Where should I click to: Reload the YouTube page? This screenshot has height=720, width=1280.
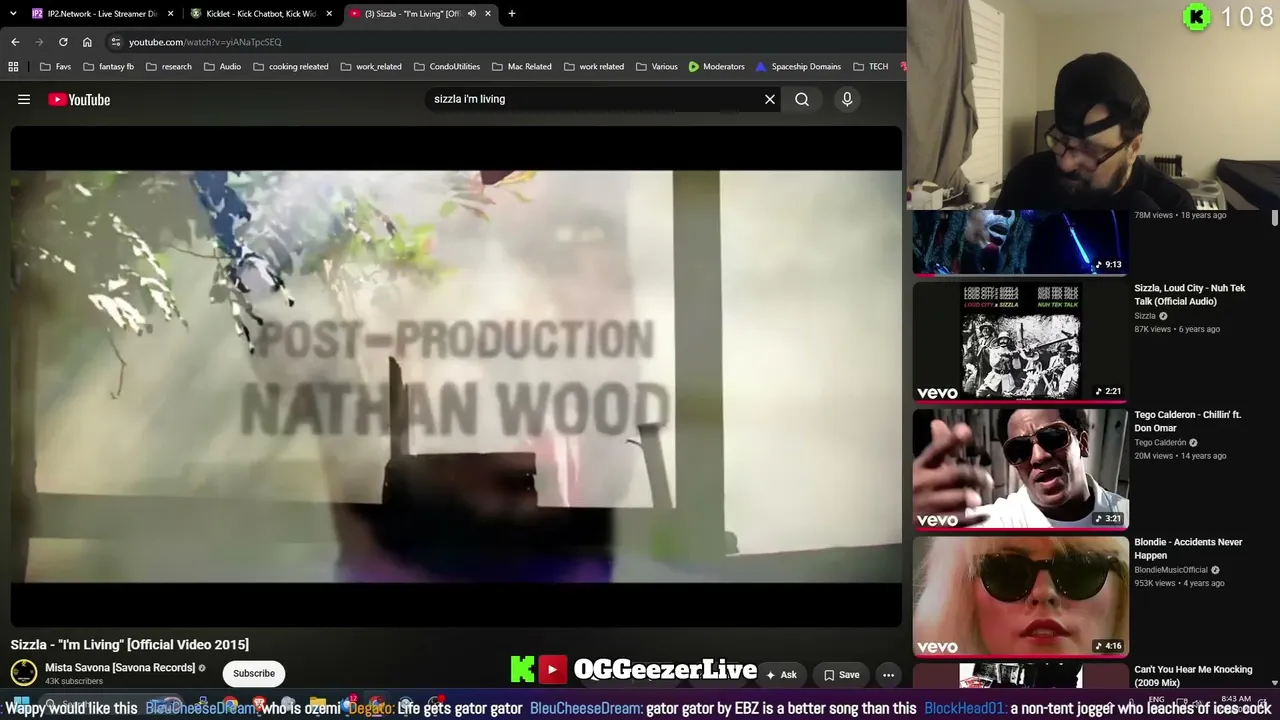click(x=63, y=42)
